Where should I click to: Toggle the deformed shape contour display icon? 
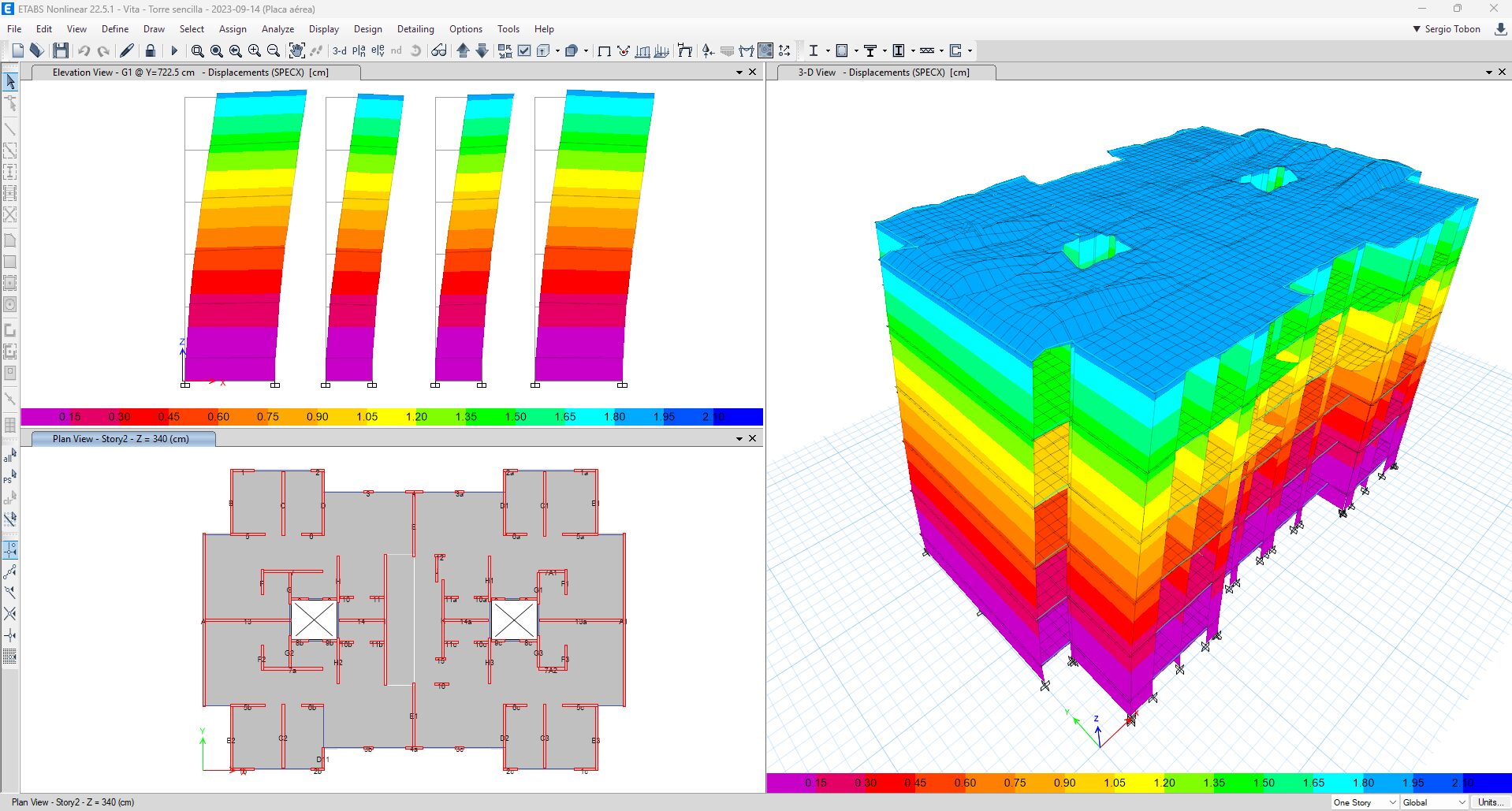click(x=765, y=50)
